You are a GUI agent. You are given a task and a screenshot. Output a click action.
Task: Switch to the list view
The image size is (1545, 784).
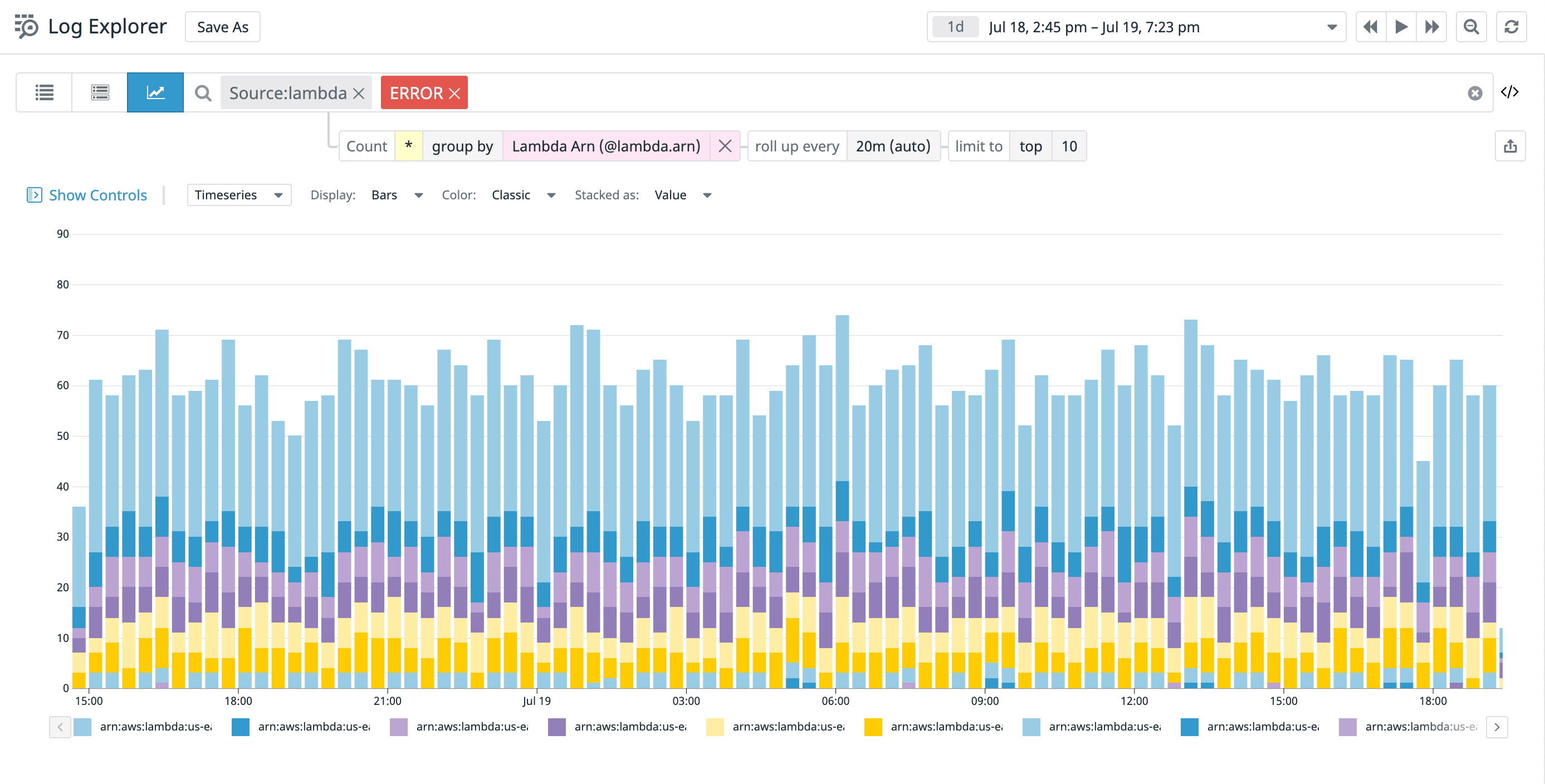coord(44,92)
